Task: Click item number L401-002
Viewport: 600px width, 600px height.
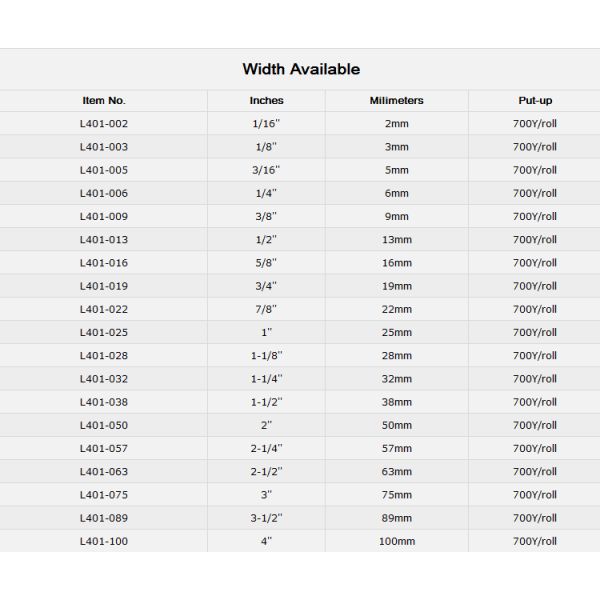Action: point(104,124)
